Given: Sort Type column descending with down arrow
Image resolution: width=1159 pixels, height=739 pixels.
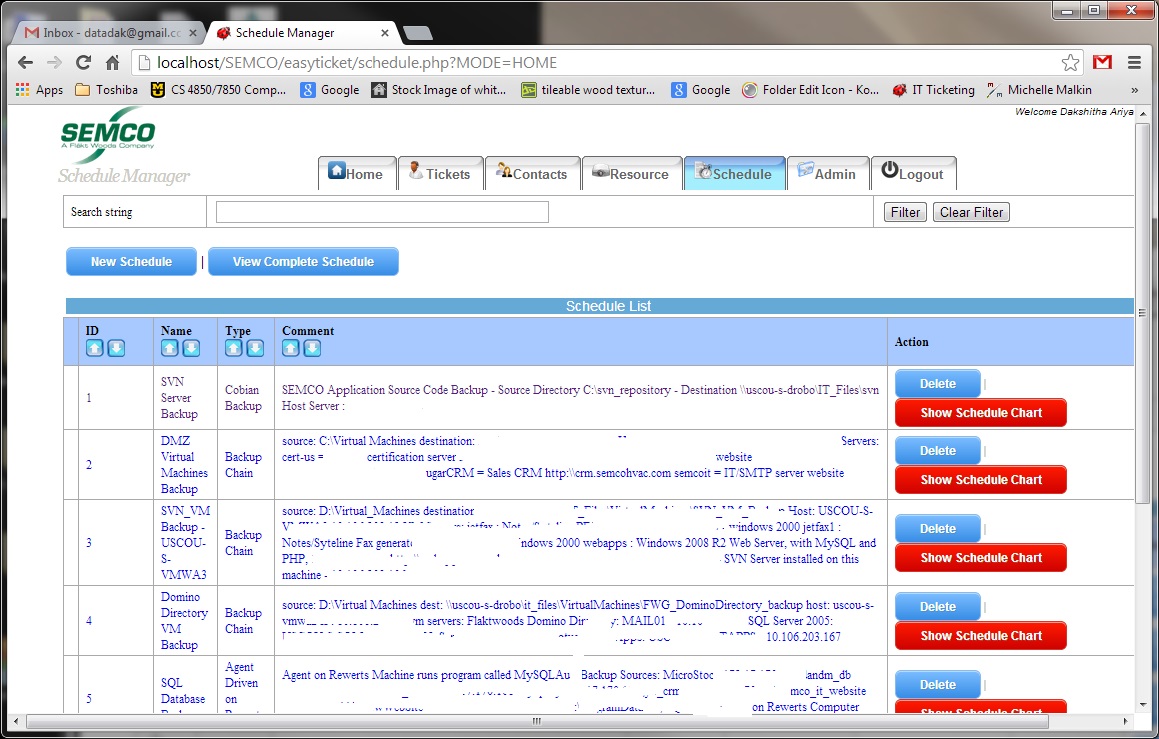Looking at the screenshot, I should (x=255, y=348).
